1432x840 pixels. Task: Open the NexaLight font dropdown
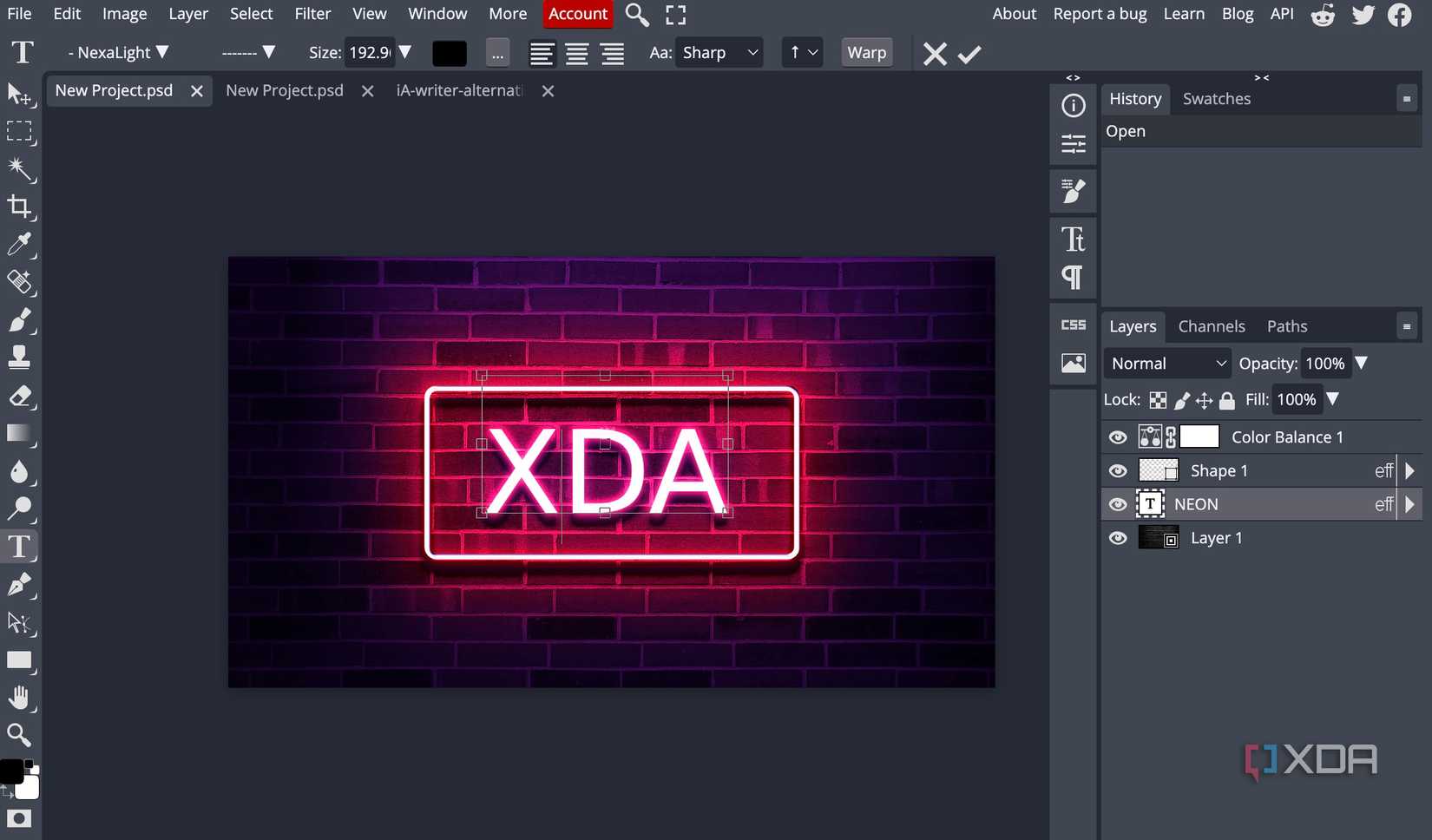coord(119,52)
